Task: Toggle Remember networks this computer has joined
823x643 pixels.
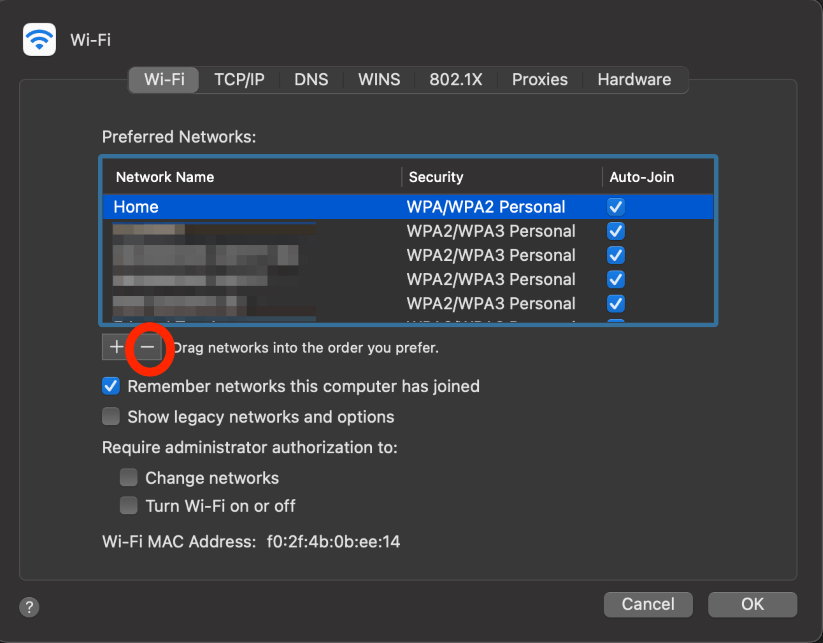Action: click(111, 386)
